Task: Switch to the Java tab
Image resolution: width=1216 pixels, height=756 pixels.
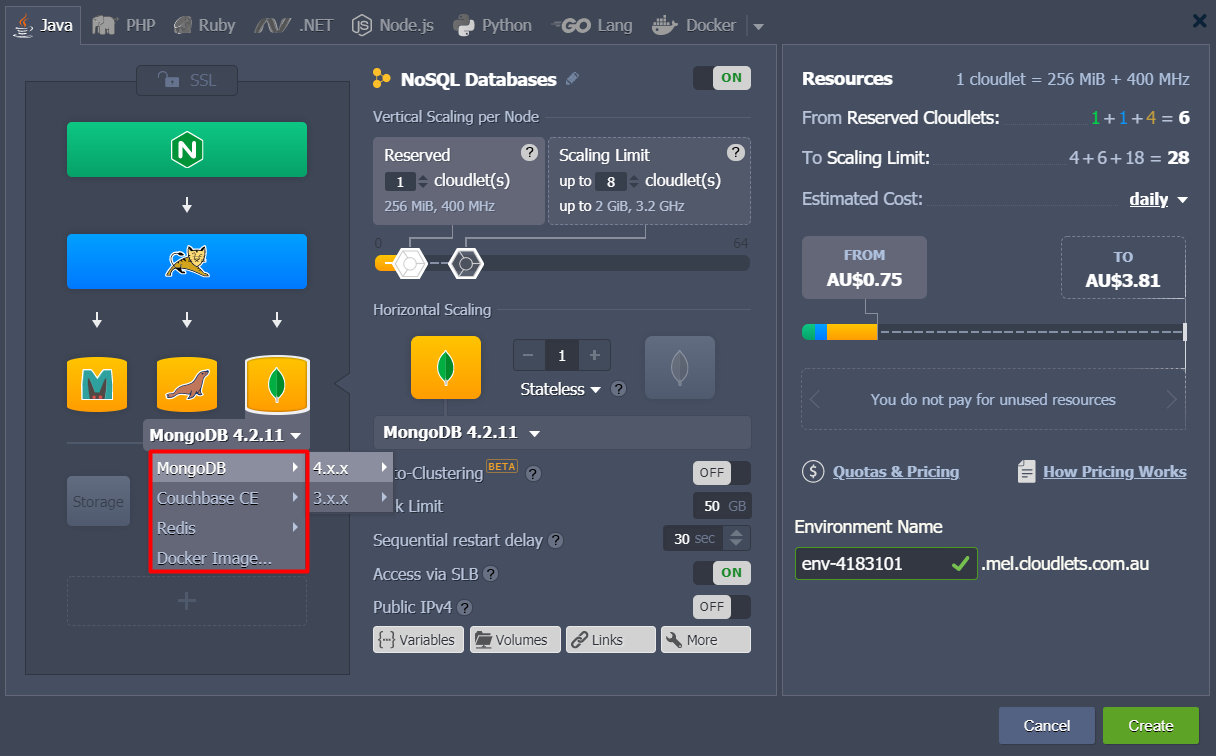Action: pos(43,25)
